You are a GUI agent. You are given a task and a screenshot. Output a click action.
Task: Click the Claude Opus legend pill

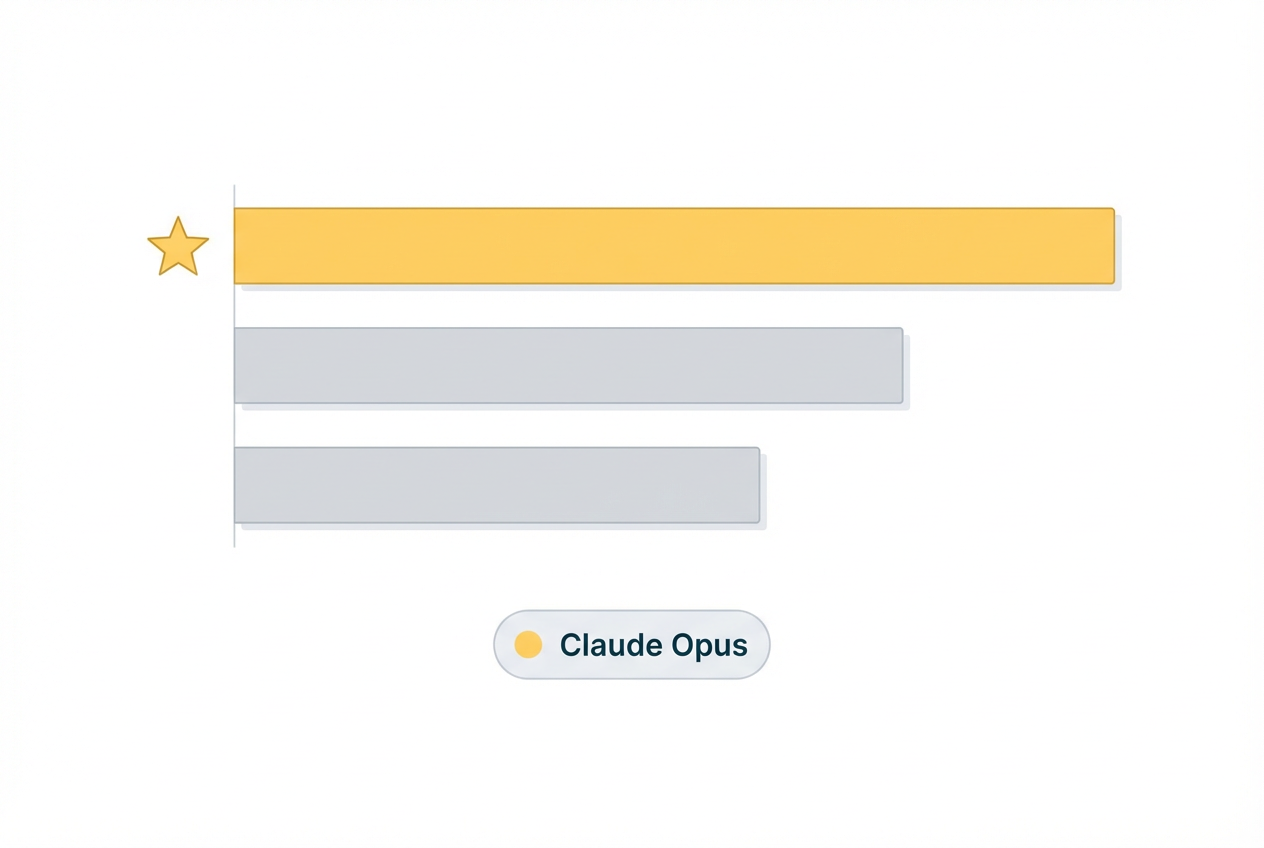631,645
